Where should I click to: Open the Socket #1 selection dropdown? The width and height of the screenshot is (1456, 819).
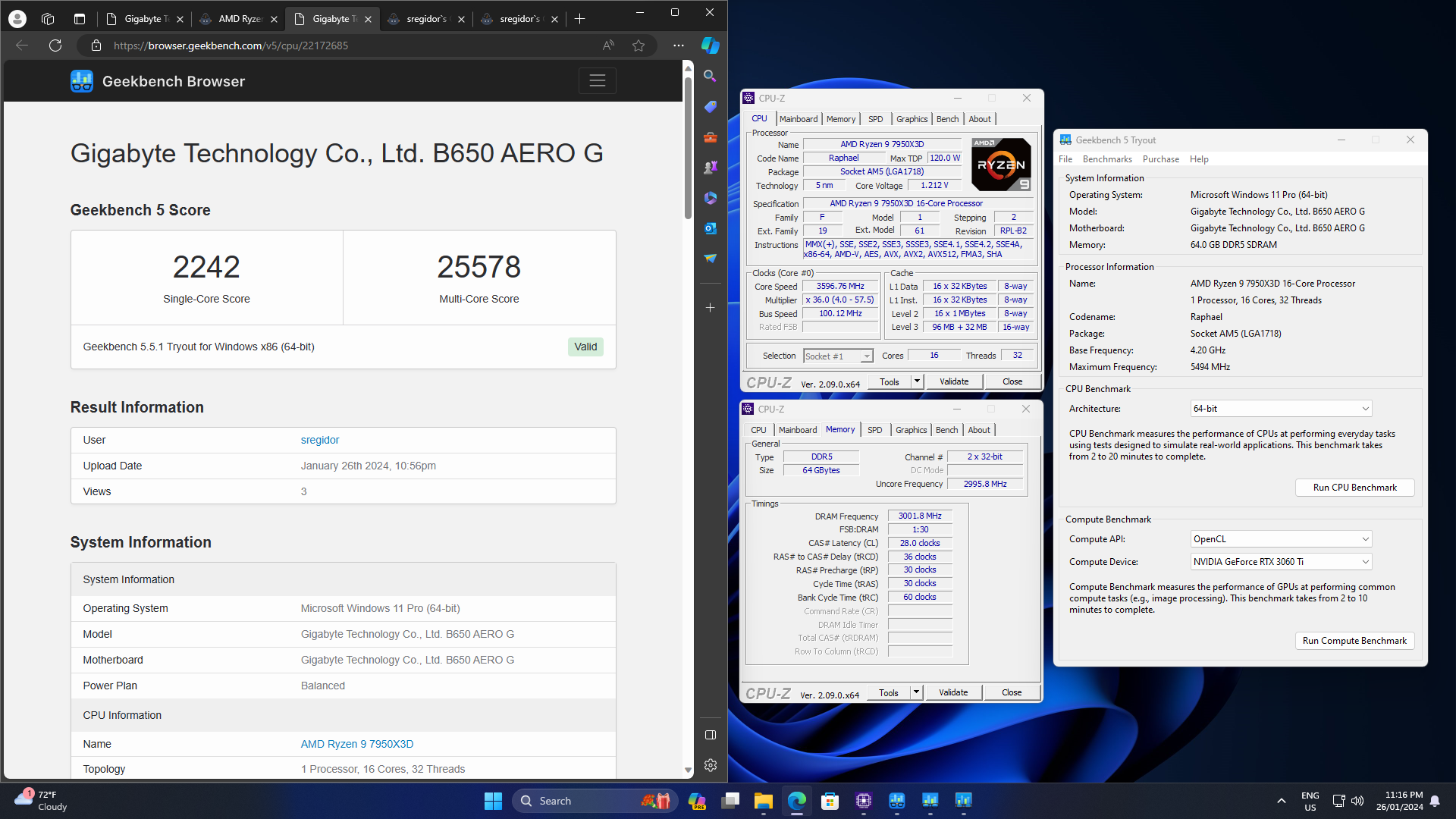(x=838, y=356)
